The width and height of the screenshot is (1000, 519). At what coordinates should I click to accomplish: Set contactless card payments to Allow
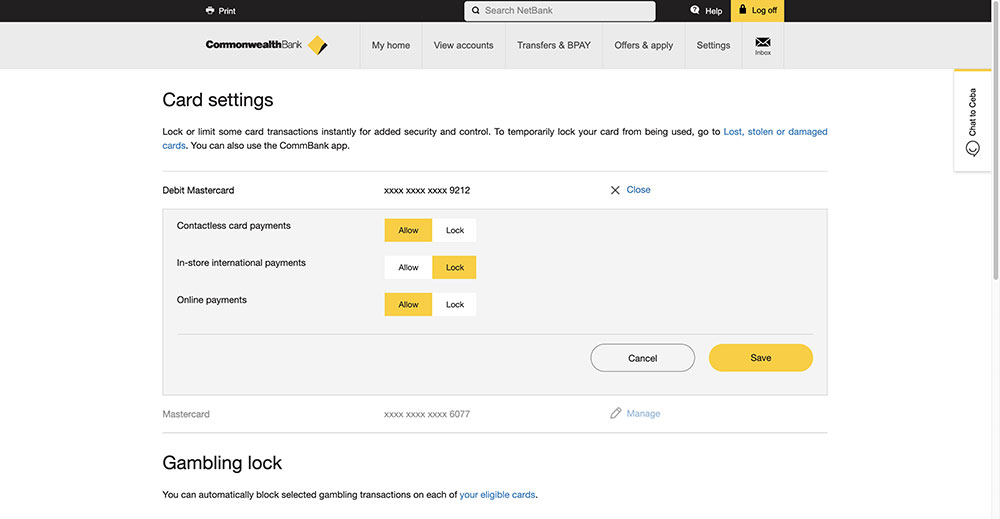(408, 230)
